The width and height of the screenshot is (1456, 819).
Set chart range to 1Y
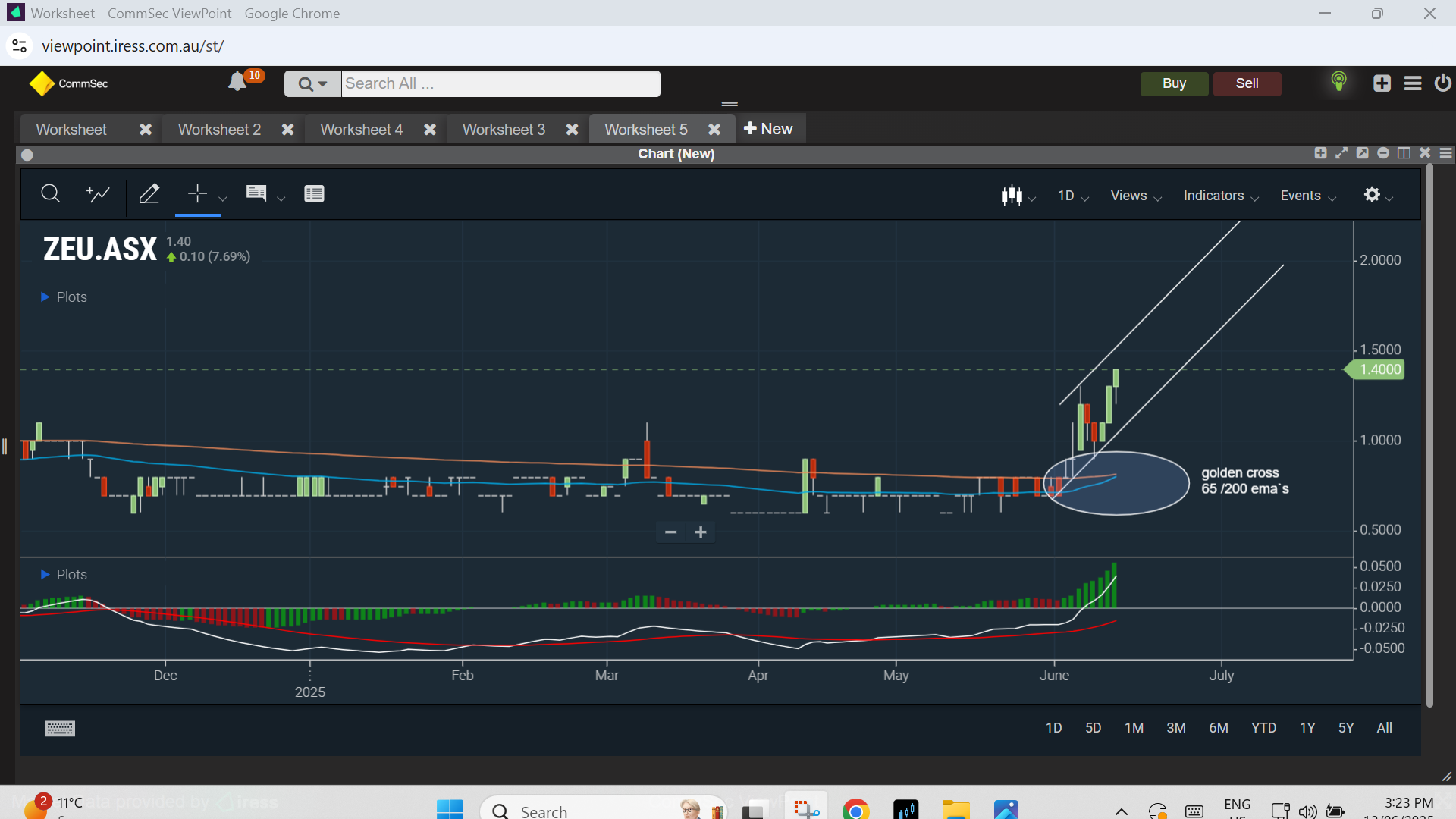click(1308, 728)
